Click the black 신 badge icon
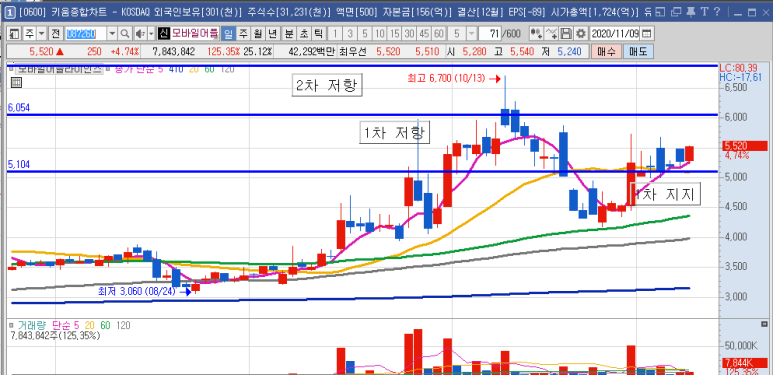 [x=164, y=34]
